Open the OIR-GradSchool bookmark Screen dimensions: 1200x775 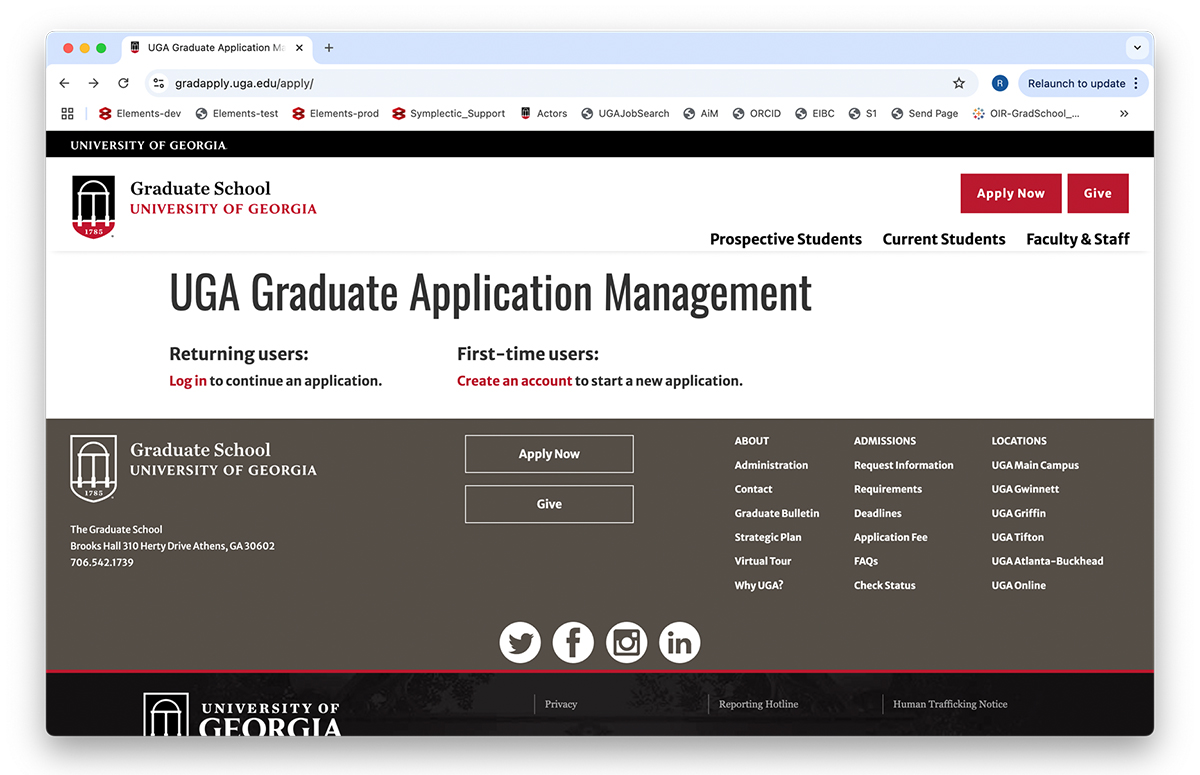[x=1027, y=113]
